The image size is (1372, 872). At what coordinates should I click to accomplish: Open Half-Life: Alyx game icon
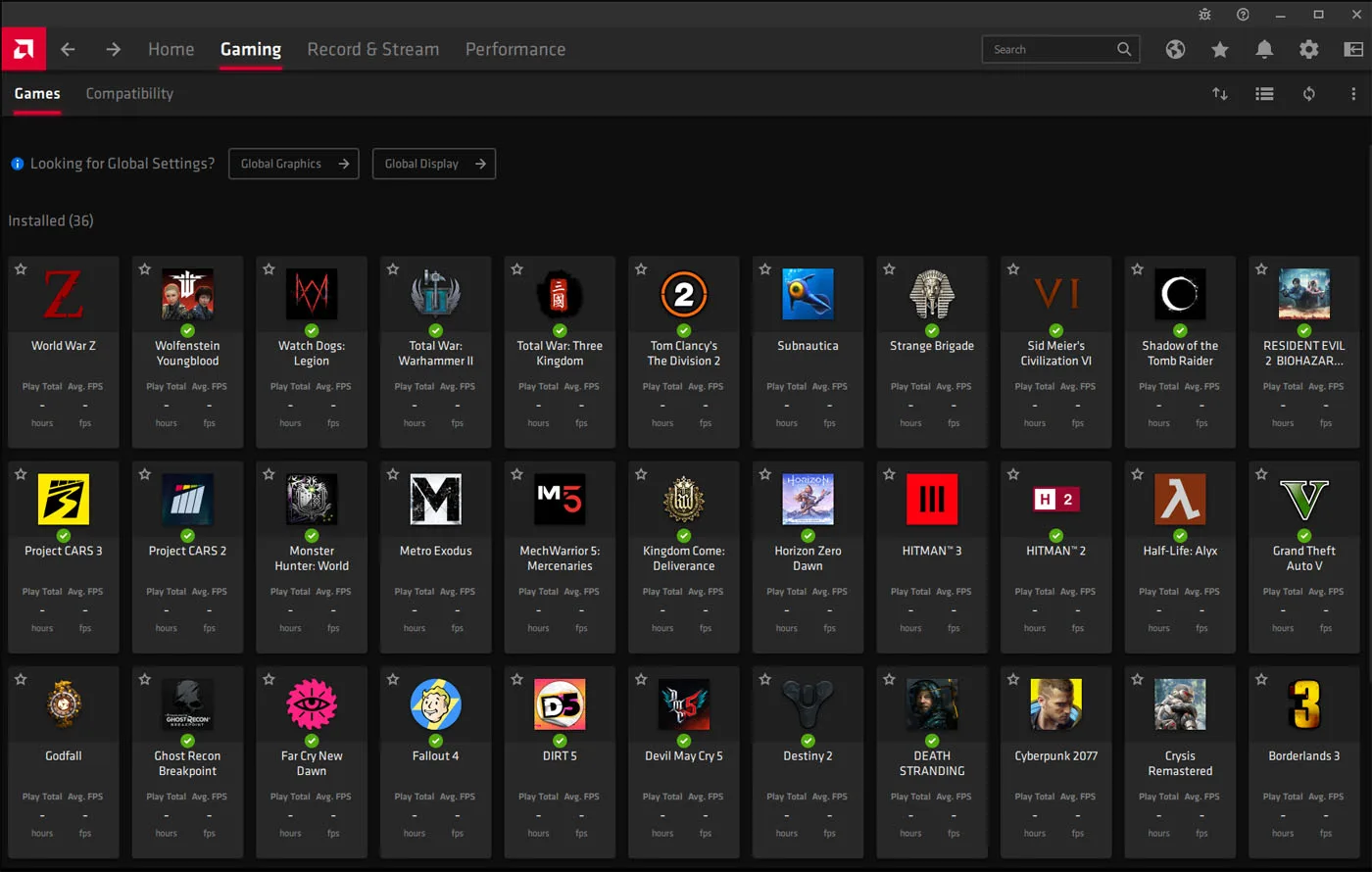(x=1180, y=499)
